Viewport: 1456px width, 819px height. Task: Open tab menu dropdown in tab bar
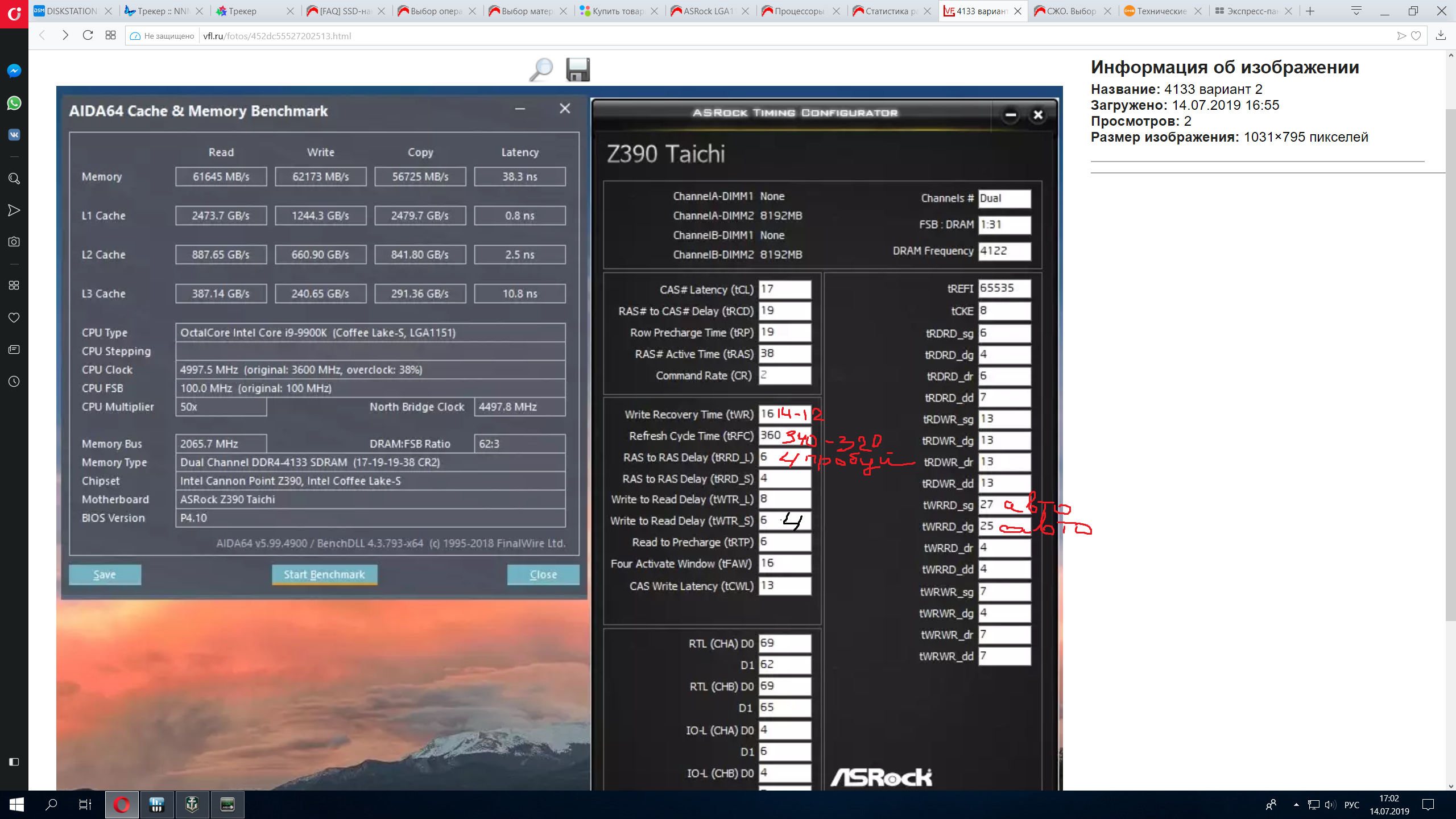coord(1356,11)
